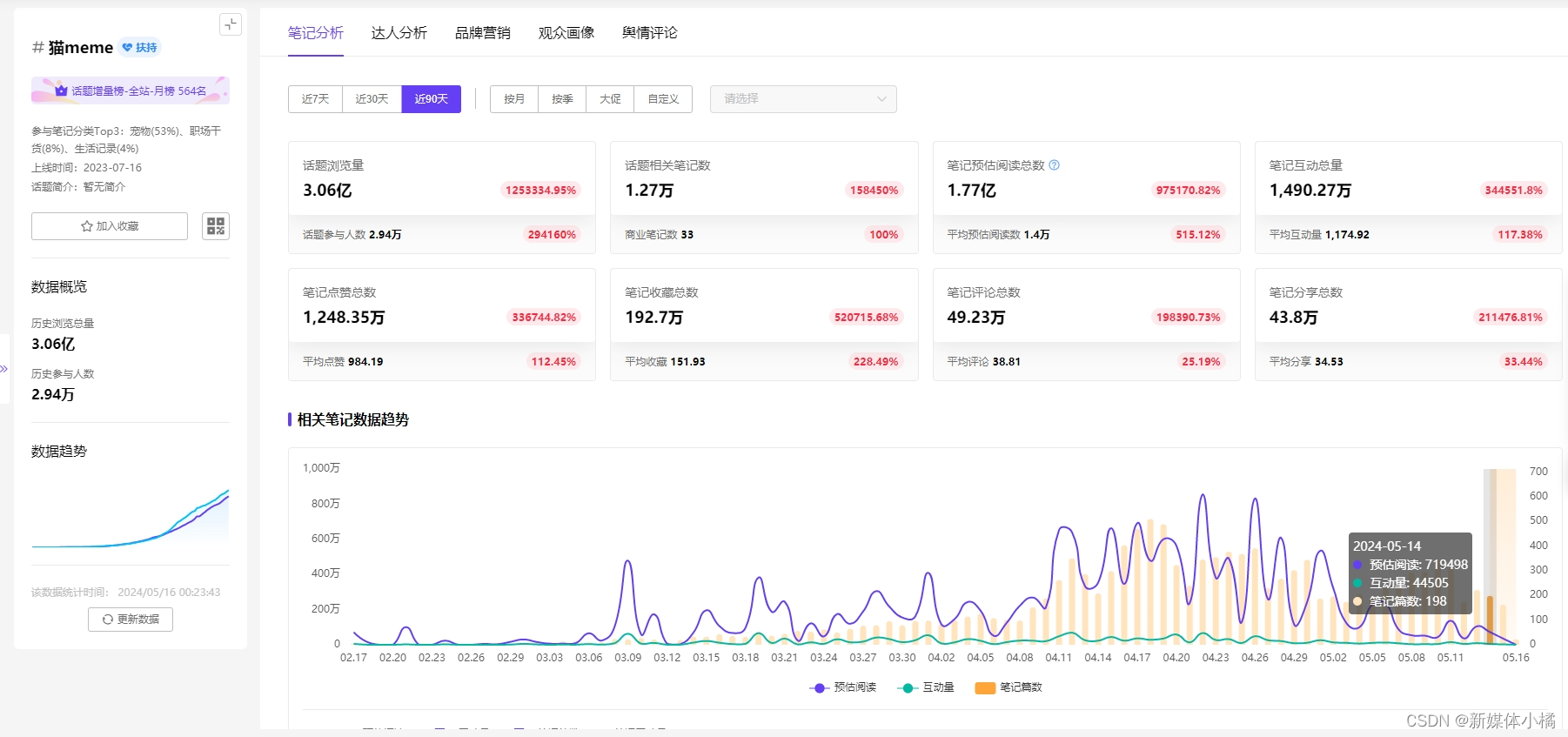Switch to 笔记分析 tab
The image size is (1568, 737).
316,33
